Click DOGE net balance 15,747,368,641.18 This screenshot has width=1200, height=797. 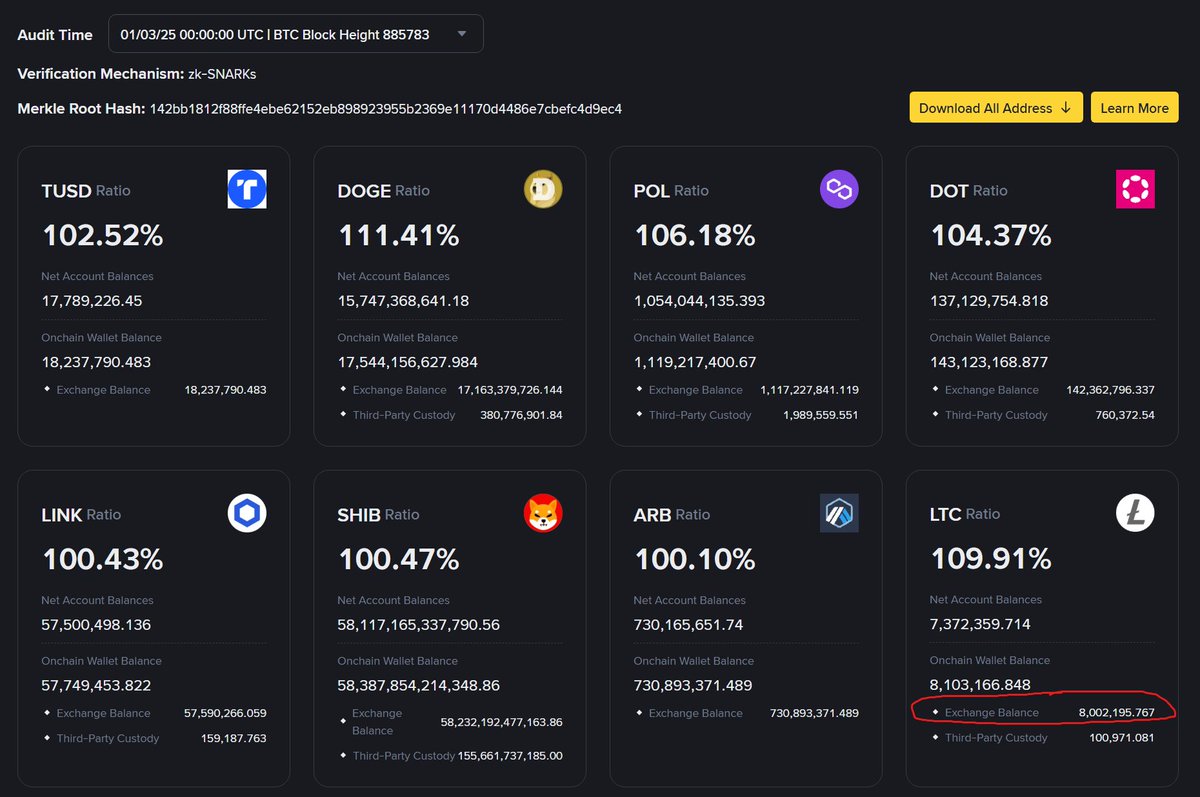[x=403, y=301]
